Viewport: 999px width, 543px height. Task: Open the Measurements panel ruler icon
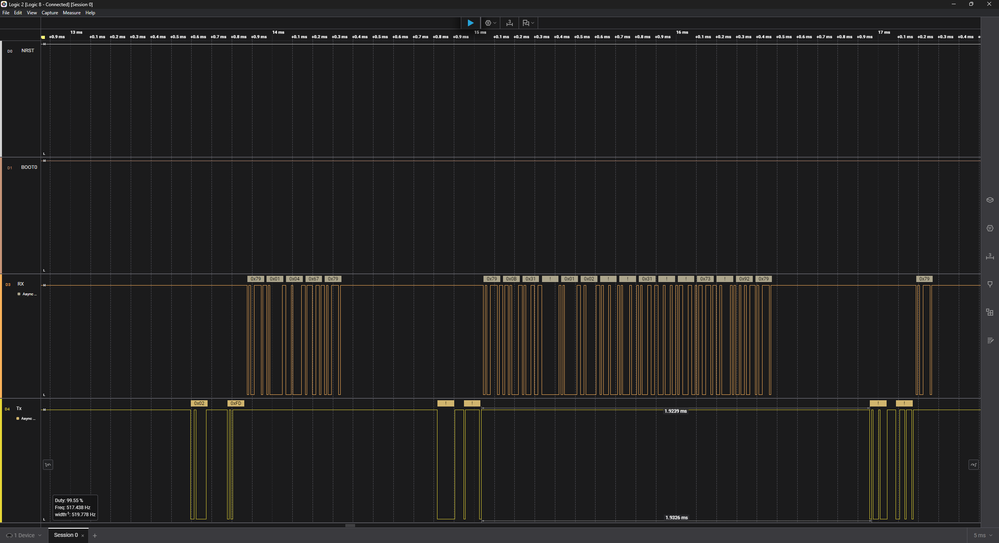pos(989,256)
